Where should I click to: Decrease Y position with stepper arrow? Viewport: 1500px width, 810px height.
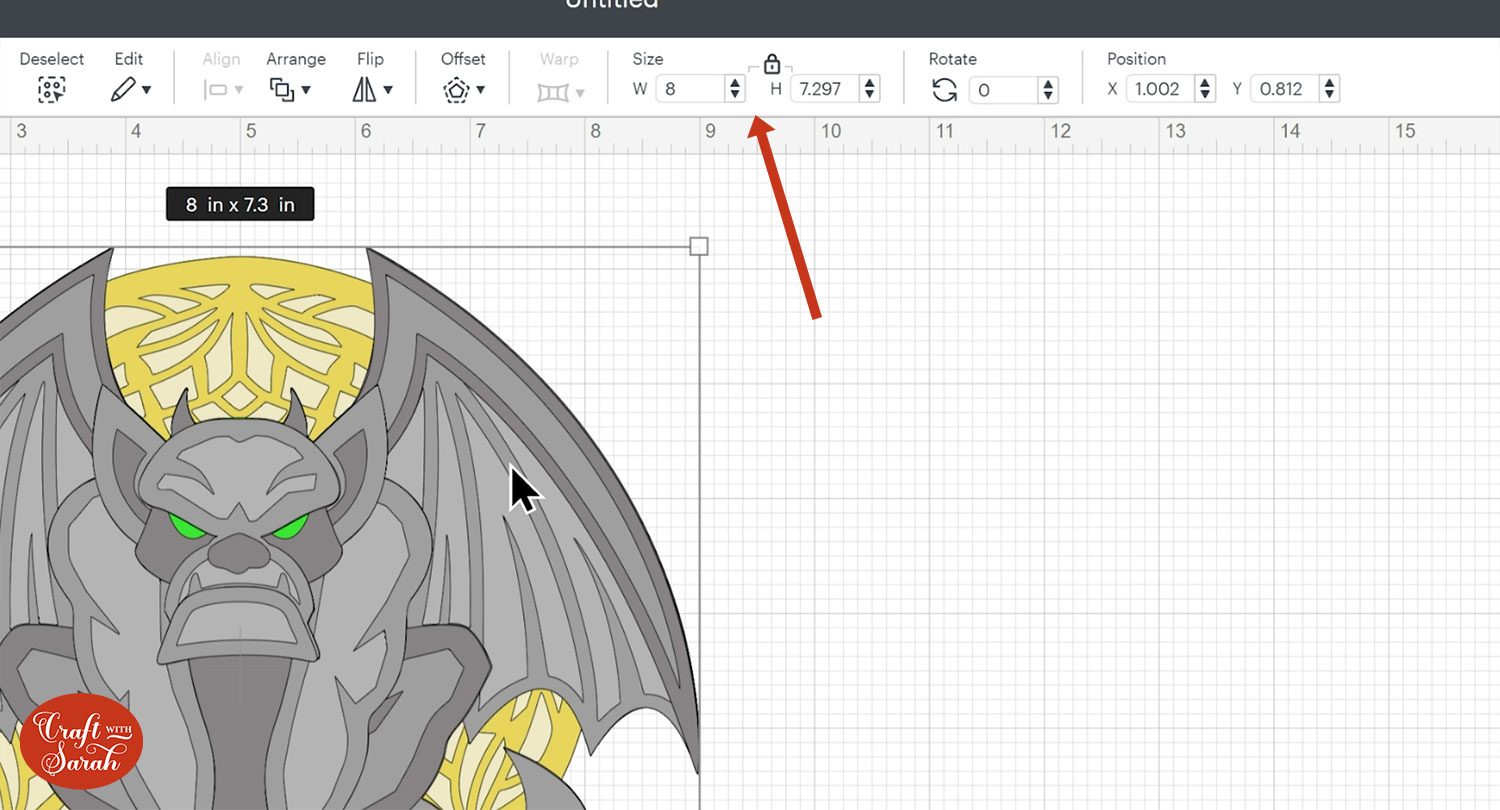(x=1329, y=95)
